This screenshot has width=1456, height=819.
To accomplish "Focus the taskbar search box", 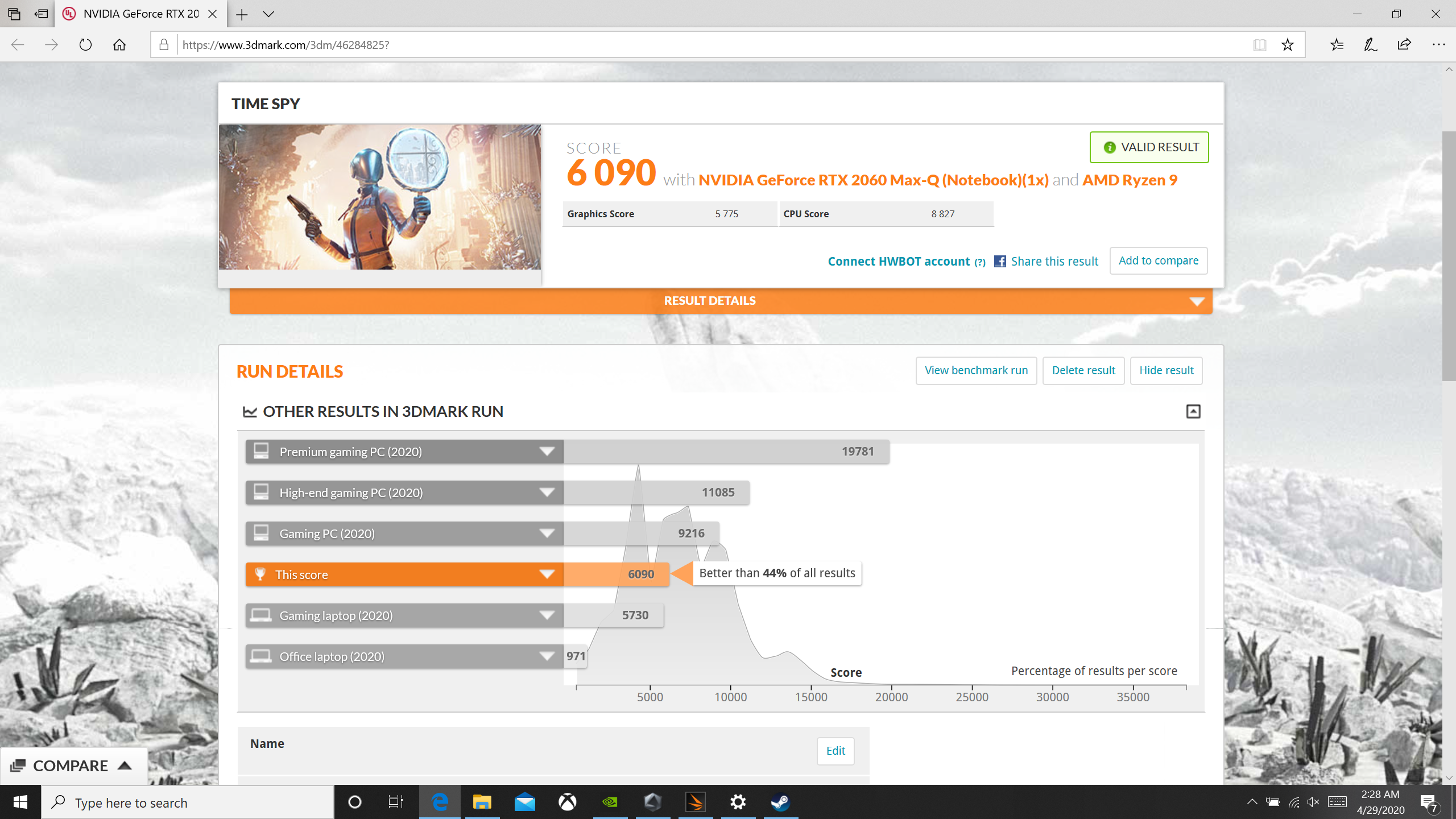I will [x=188, y=803].
